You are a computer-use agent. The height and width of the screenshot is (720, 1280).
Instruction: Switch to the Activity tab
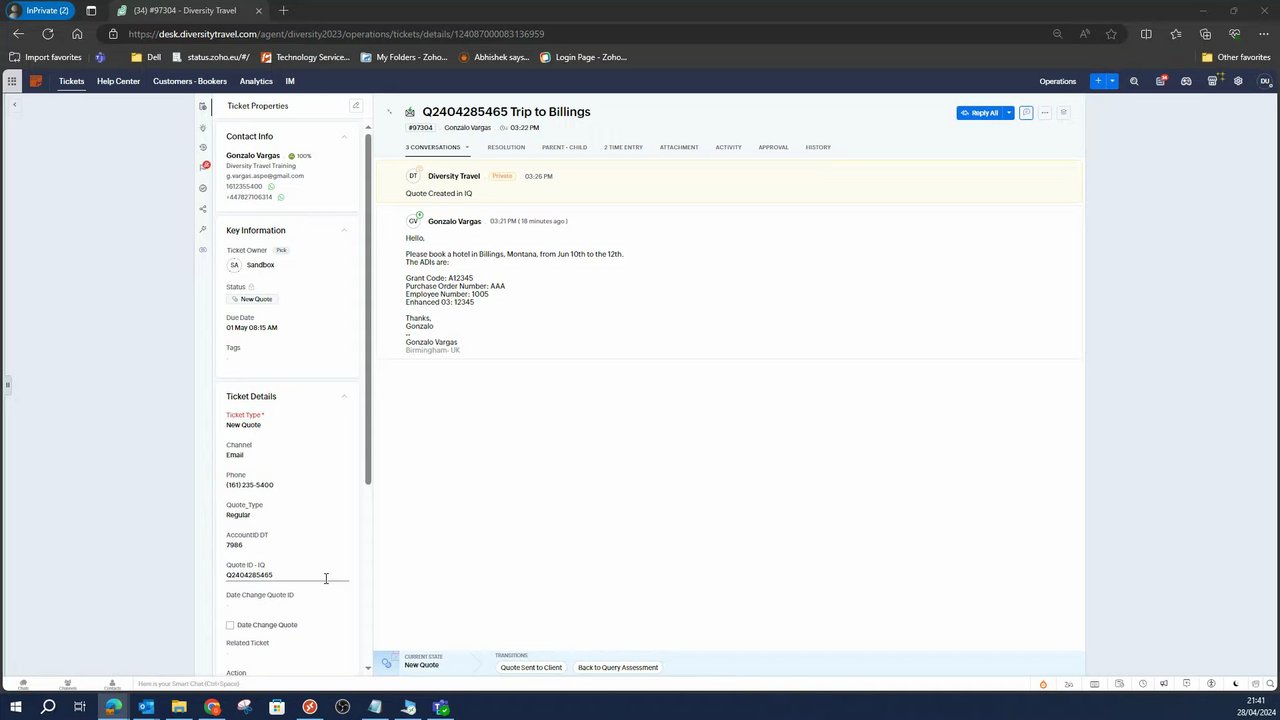point(728,147)
